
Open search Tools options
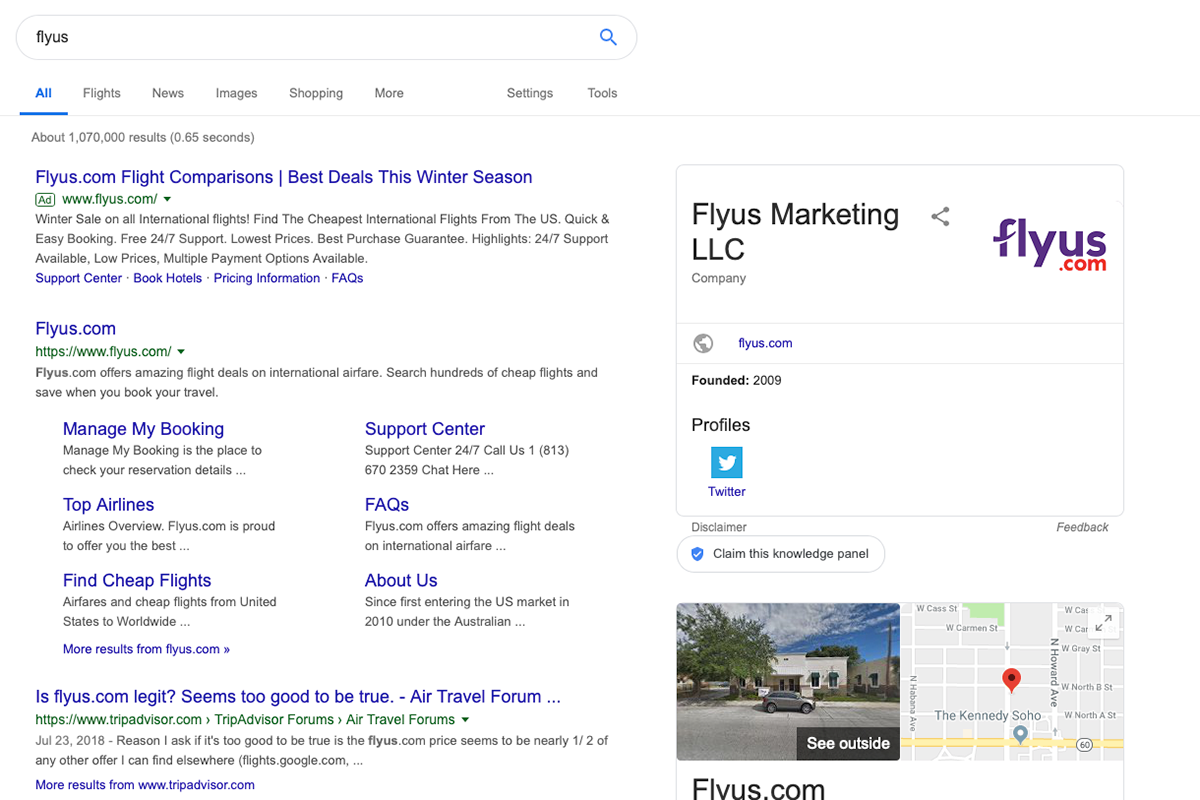(x=602, y=93)
